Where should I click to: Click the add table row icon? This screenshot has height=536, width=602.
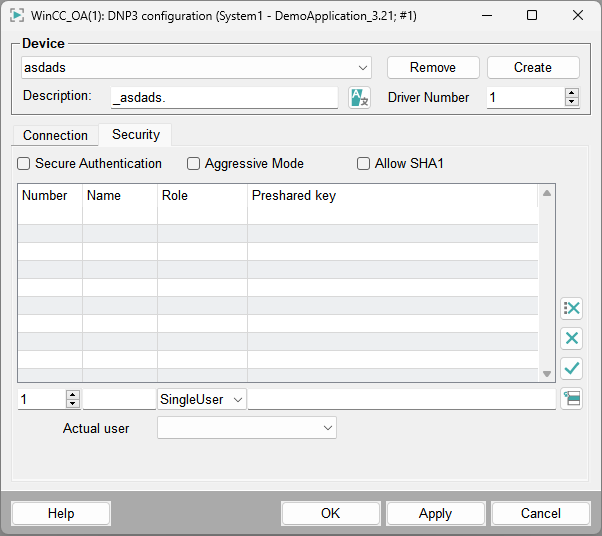[x=572, y=399]
